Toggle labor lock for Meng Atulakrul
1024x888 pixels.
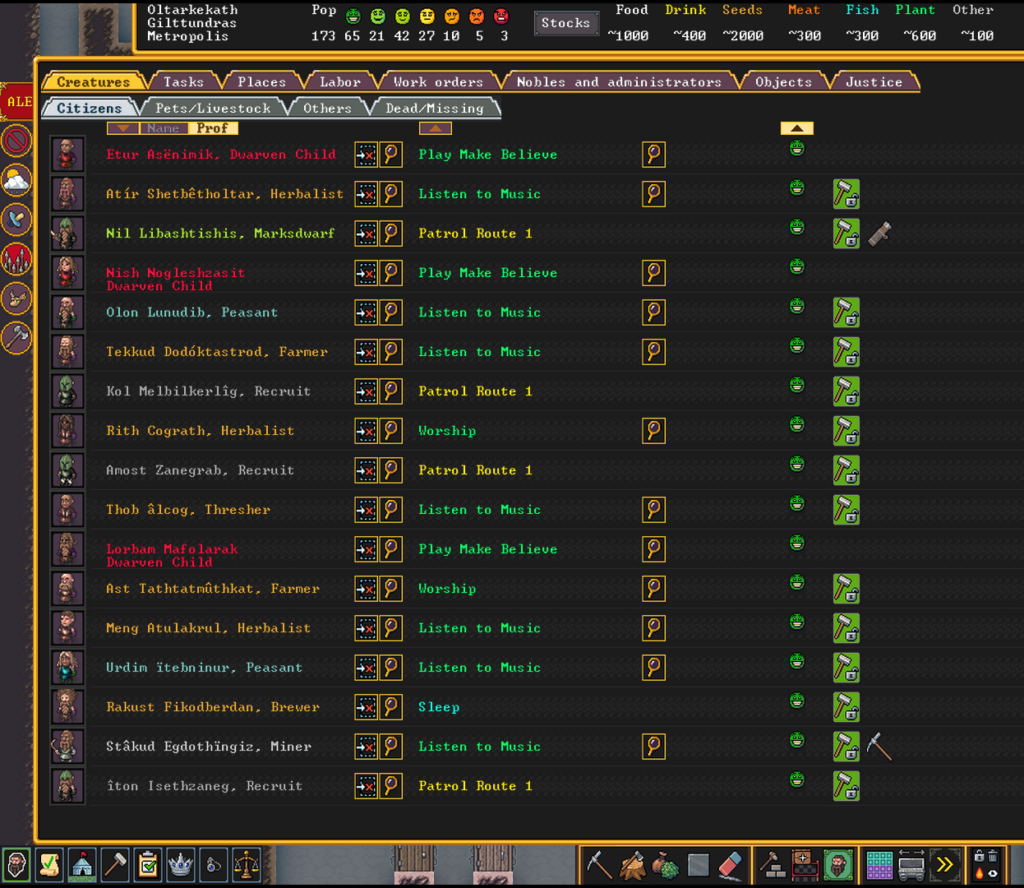846,628
